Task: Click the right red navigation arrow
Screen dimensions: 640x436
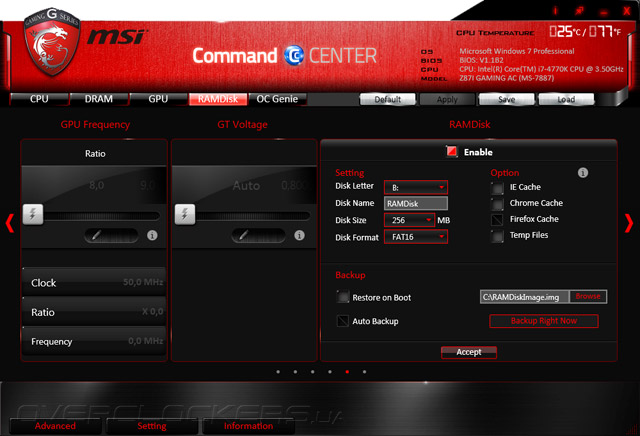Action: click(629, 223)
